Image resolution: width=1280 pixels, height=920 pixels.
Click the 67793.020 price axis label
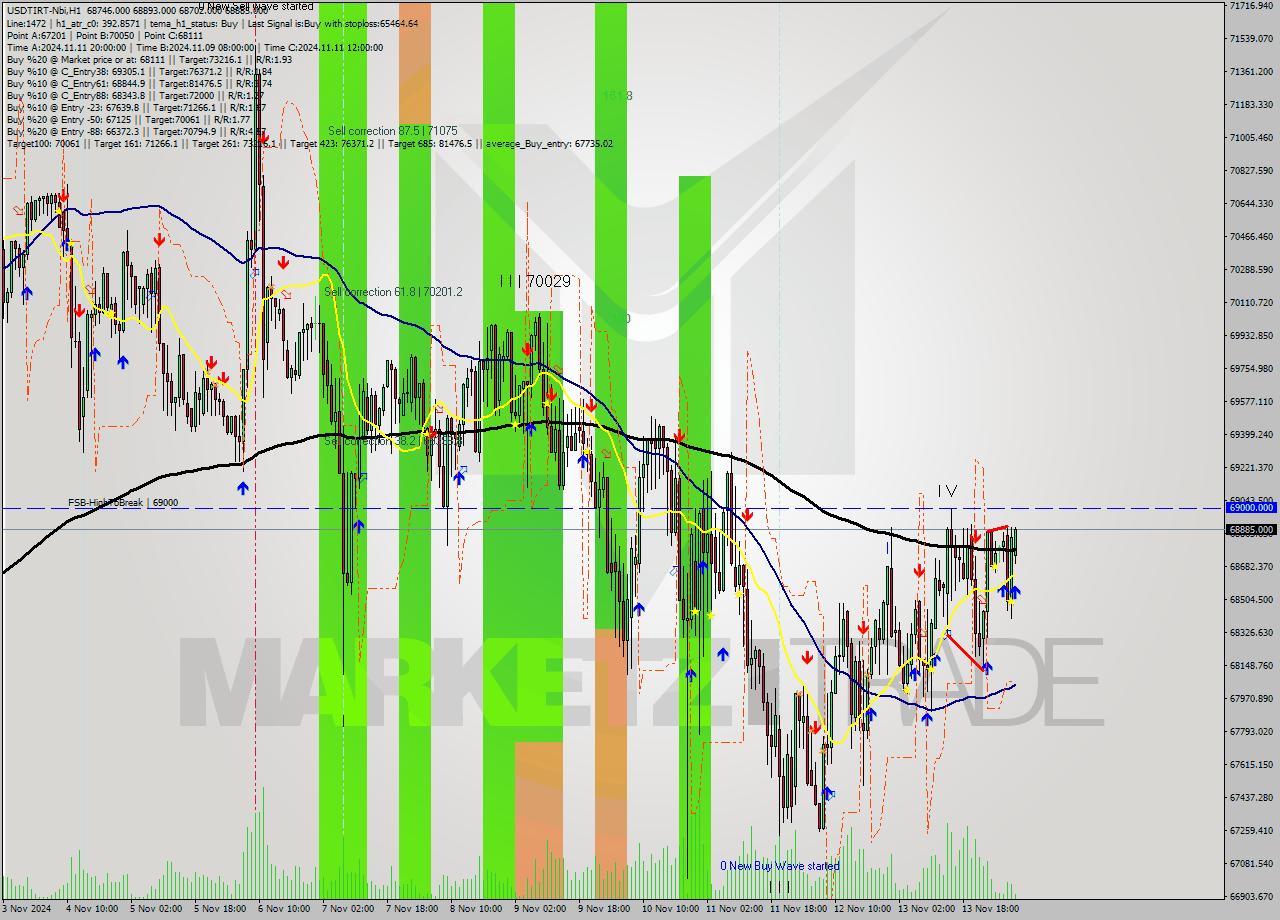click(1251, 732)
